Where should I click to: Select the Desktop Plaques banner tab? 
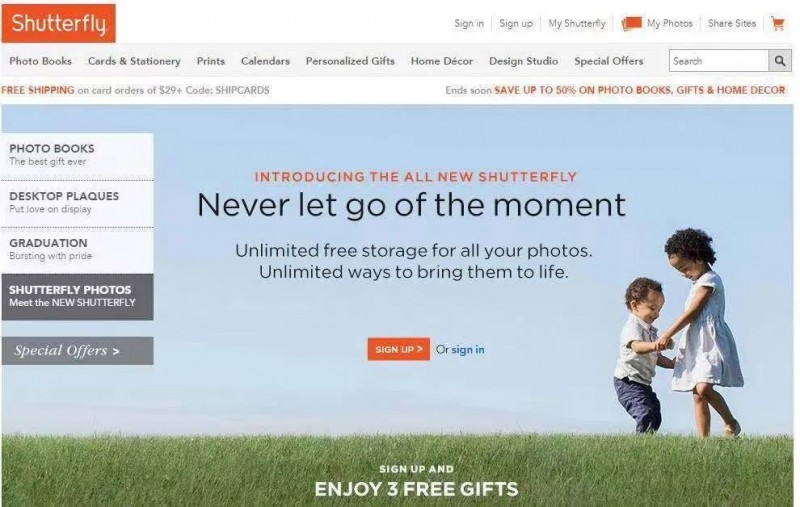click(x=78, y=204)
